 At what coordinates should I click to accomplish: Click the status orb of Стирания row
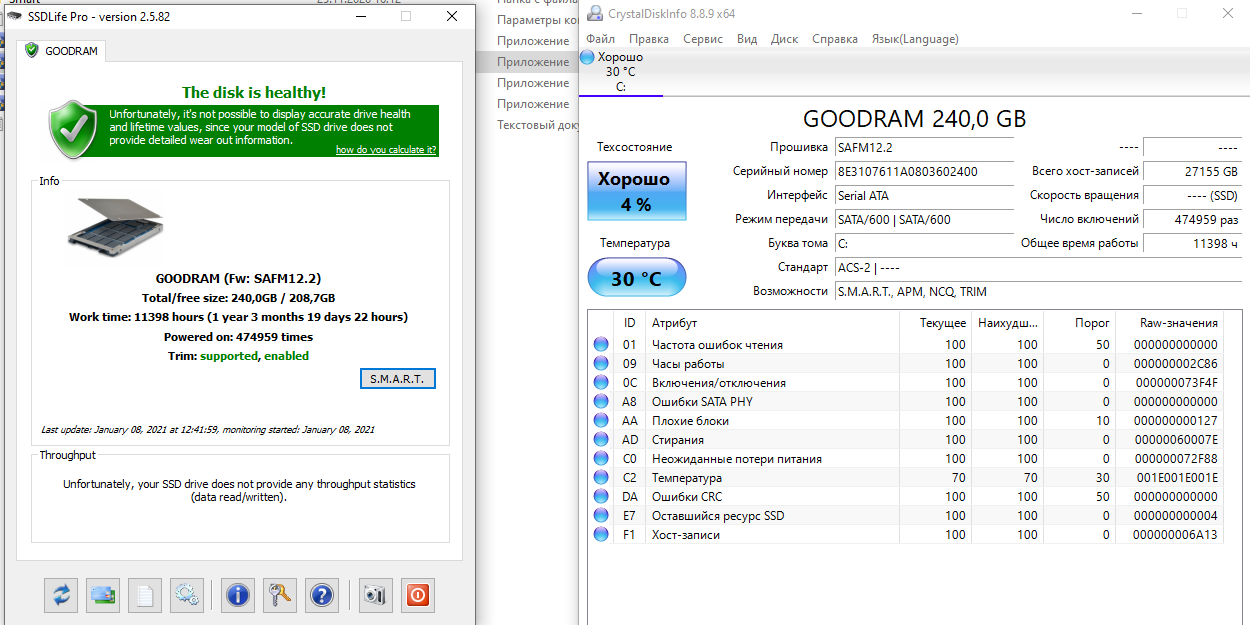point(601,440)
